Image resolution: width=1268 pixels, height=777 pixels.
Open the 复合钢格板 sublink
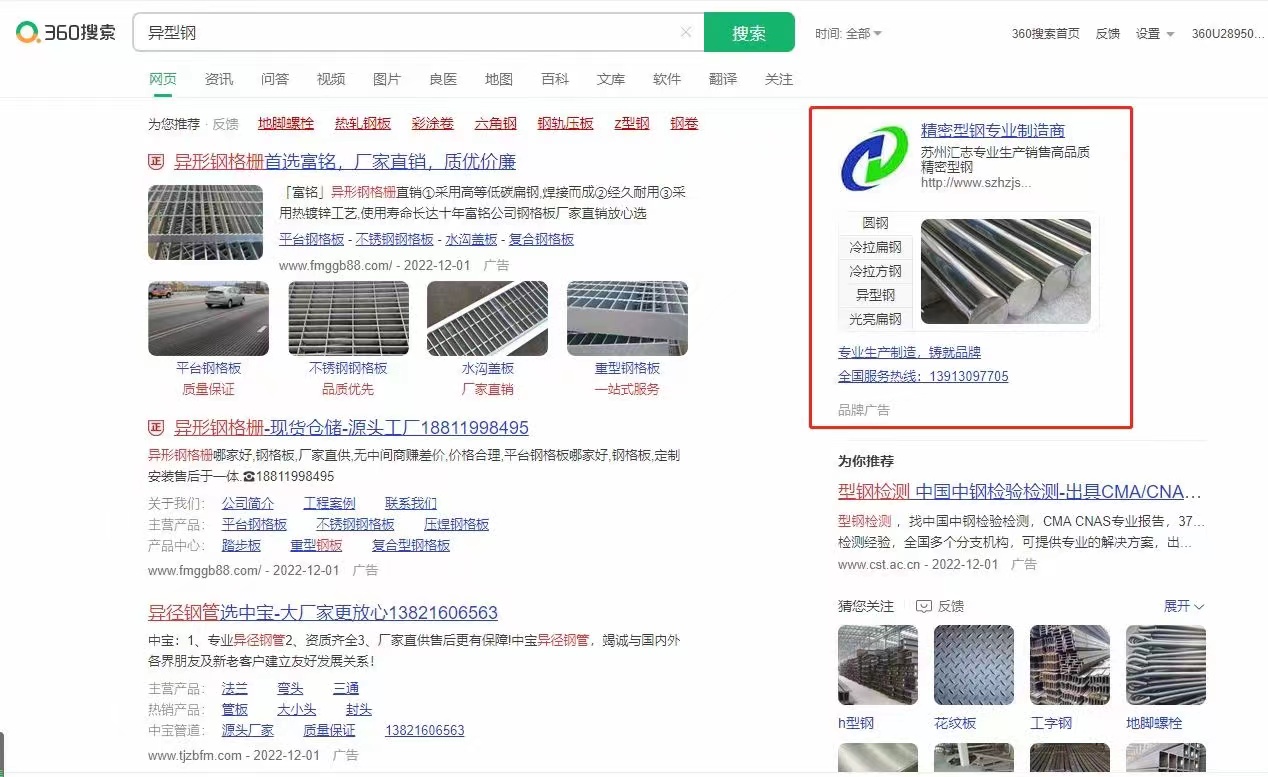tap(541, 239)
